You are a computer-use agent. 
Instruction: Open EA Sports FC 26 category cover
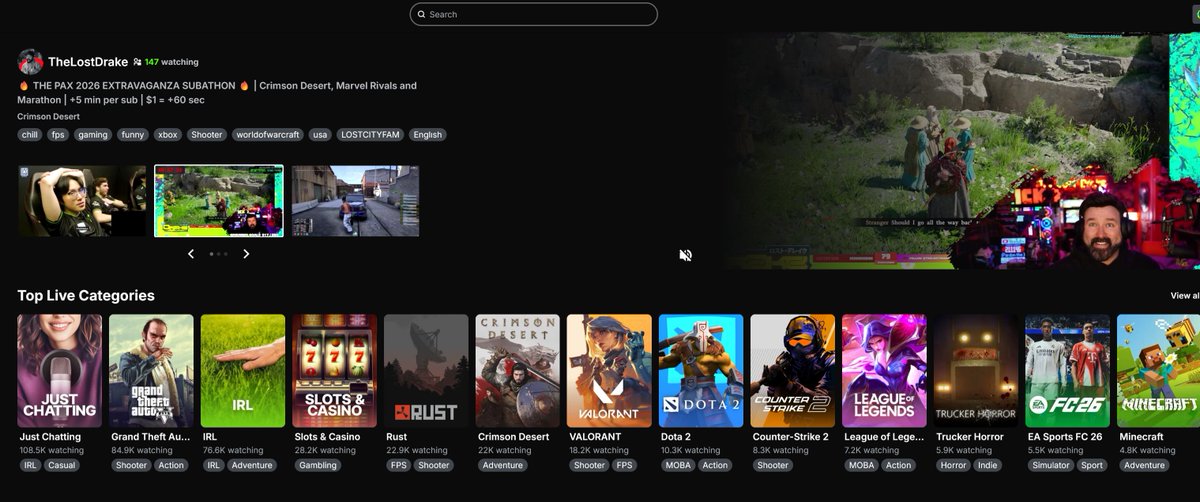coord(1068,371)
